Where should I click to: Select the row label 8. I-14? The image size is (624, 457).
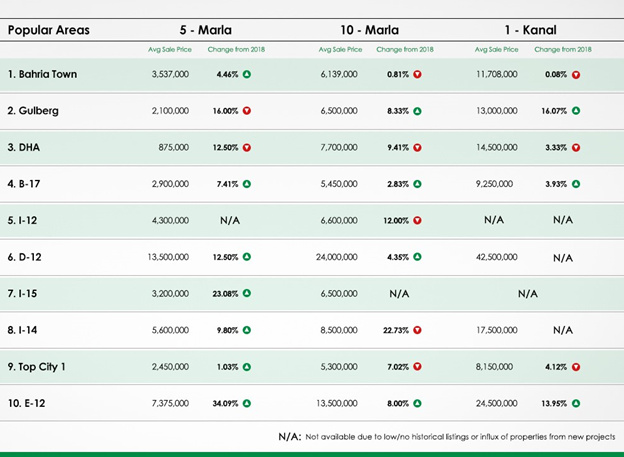tap(22, 330)
